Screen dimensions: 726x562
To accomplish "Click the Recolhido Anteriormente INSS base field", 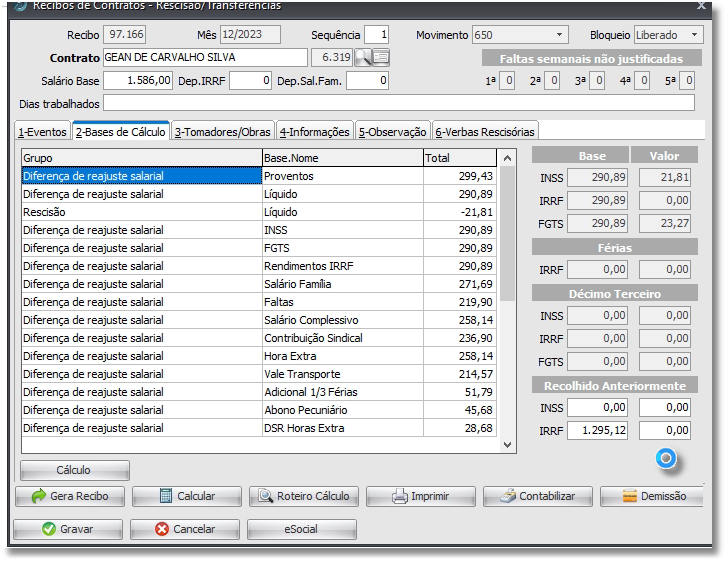I will coord(597,407).
